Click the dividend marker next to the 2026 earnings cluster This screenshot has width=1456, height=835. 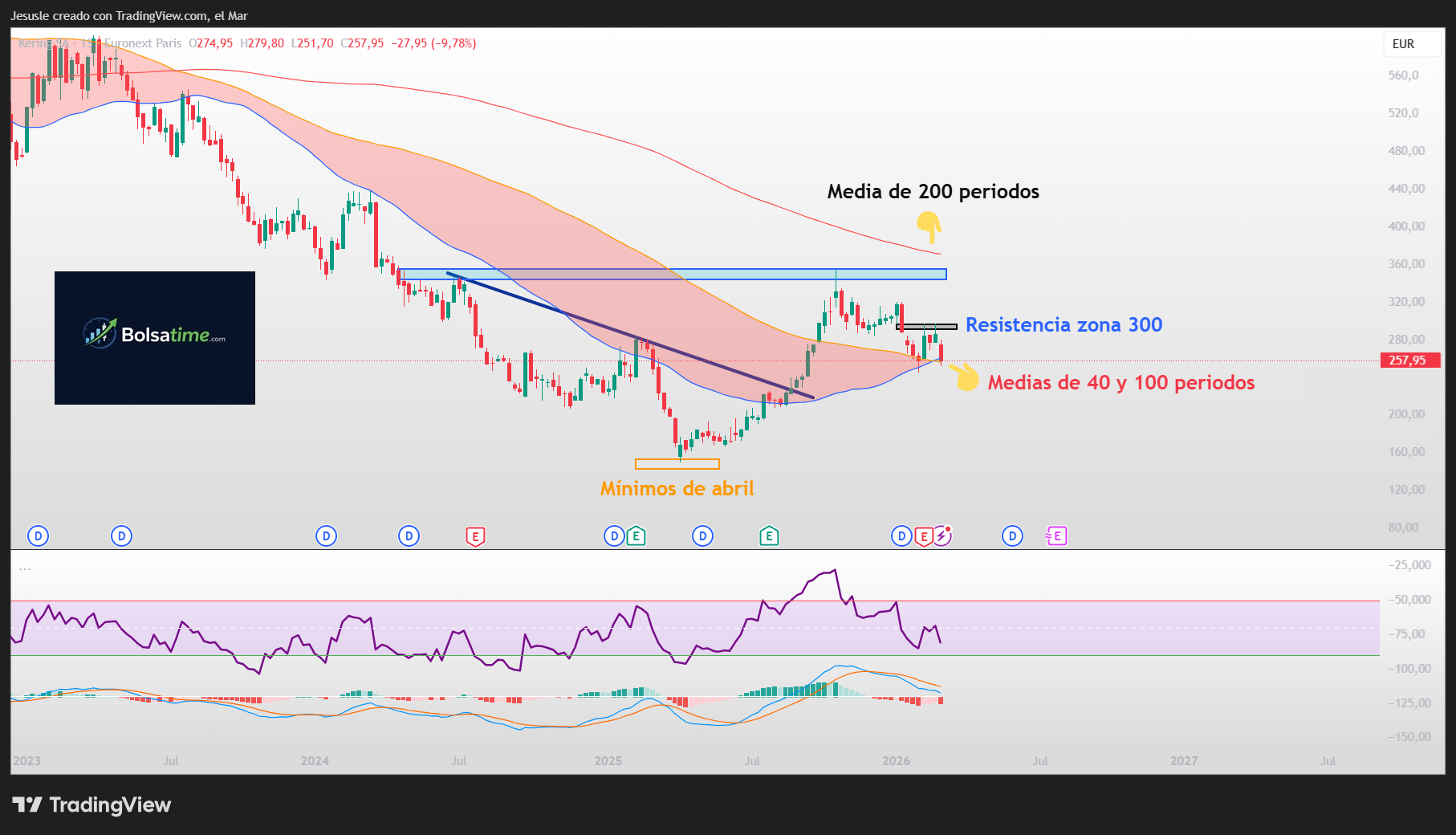click(900, 536)
